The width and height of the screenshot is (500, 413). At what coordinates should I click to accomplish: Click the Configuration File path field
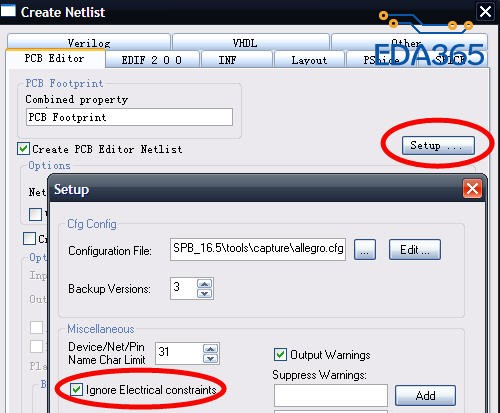[x=258, y=249]
